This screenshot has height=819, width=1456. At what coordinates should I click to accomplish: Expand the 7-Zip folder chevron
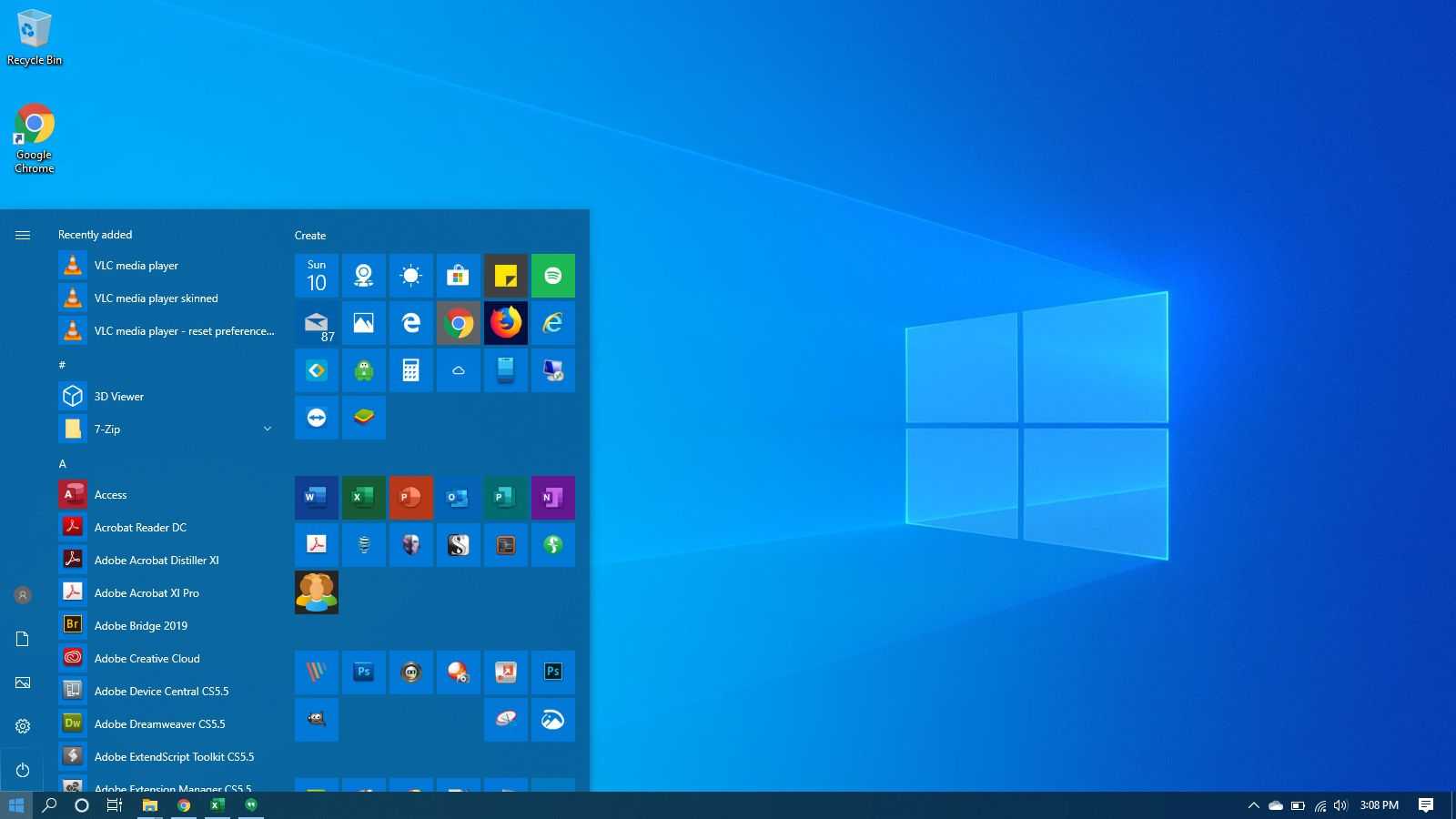click(x=268, y=429)
